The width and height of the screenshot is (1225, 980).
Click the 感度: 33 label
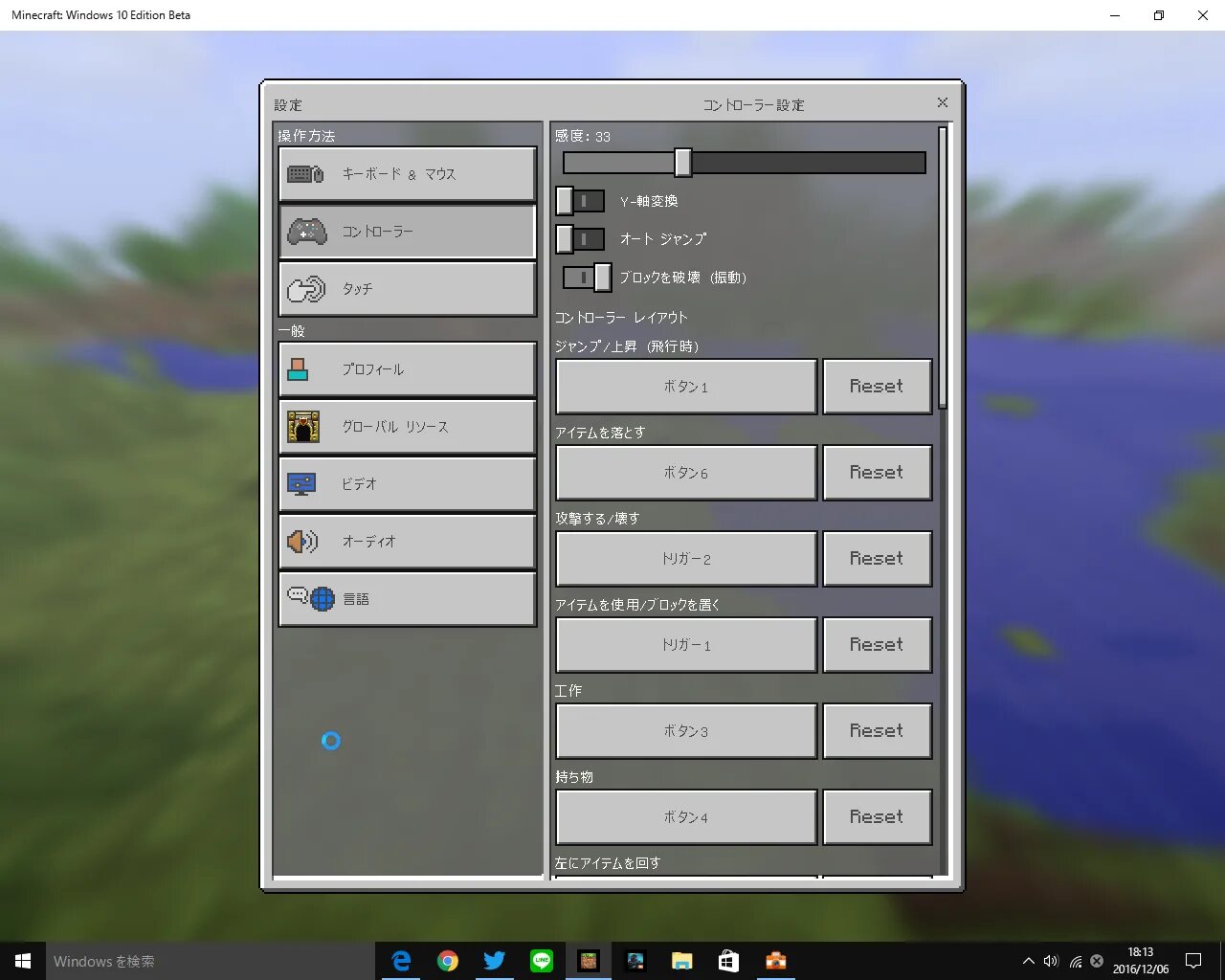point(583,136)
